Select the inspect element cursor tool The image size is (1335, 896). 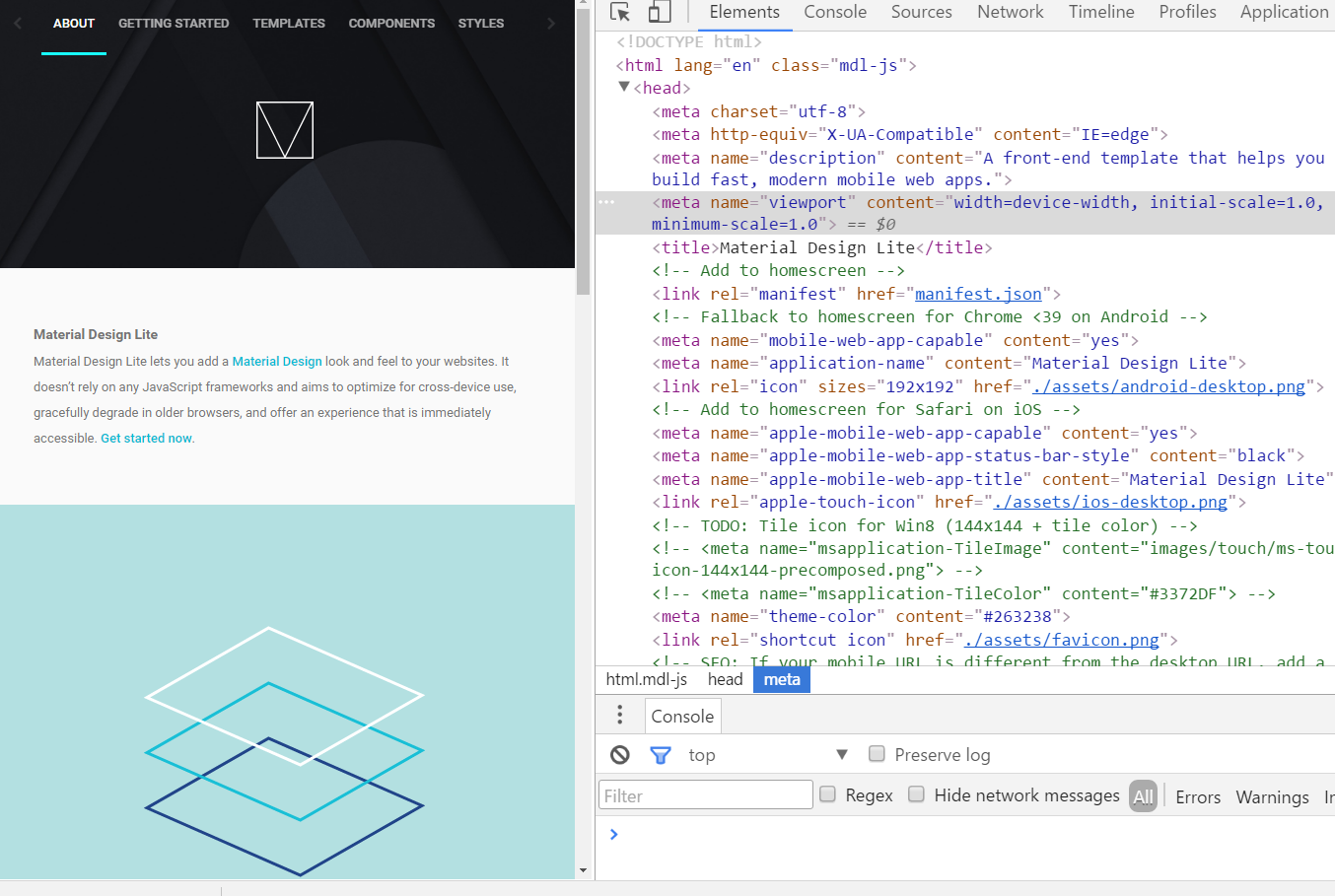click(x=620, y=12)
